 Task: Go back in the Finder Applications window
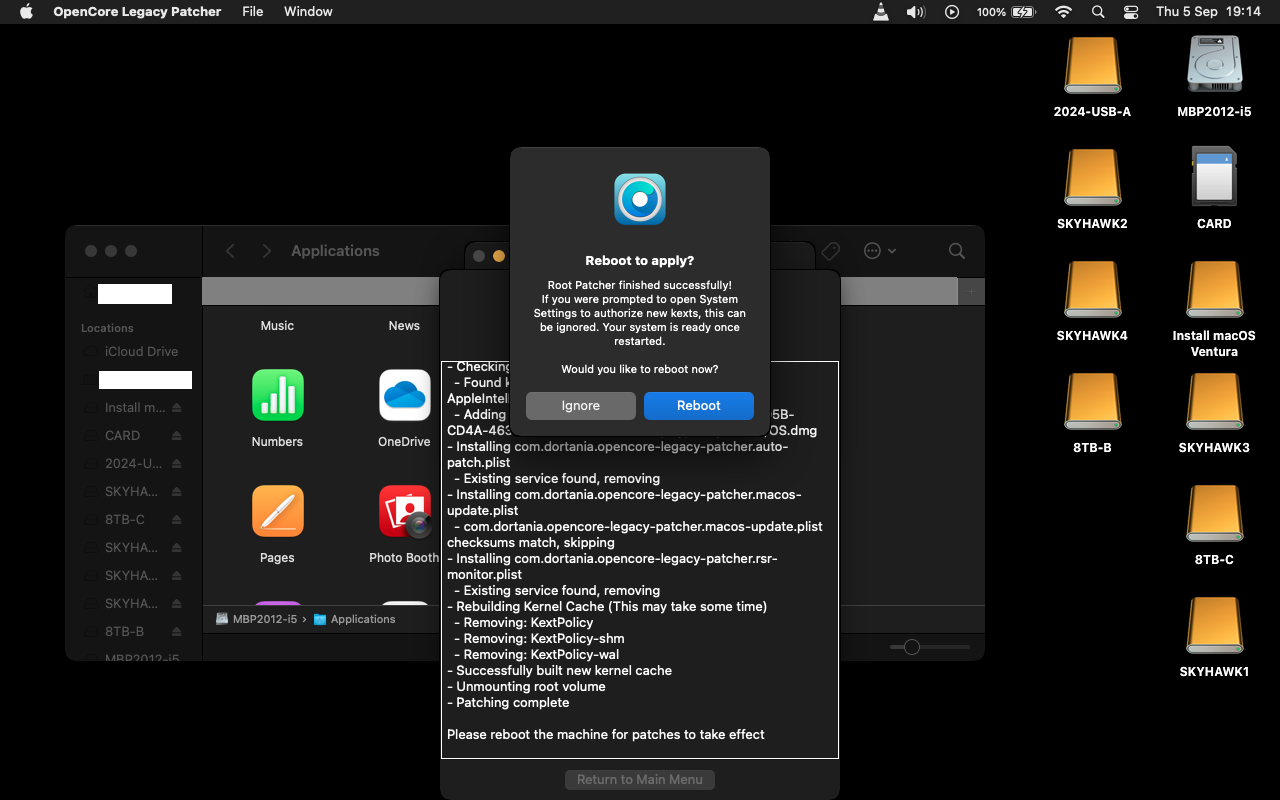coord(230,251)
